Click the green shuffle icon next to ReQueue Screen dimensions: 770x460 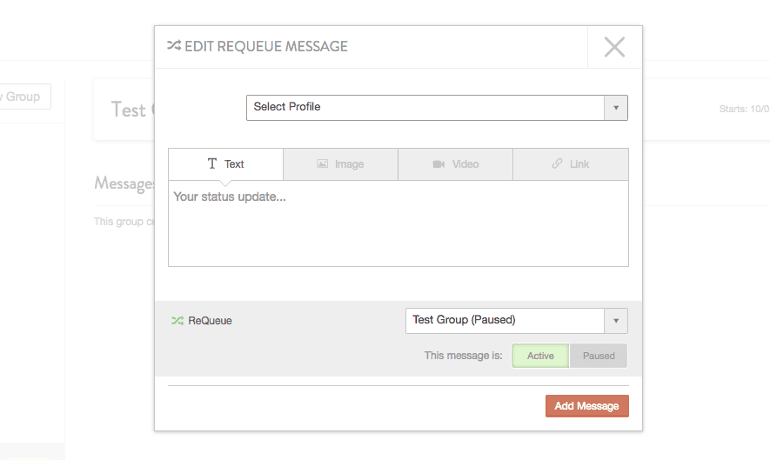[x=177, y=321]
